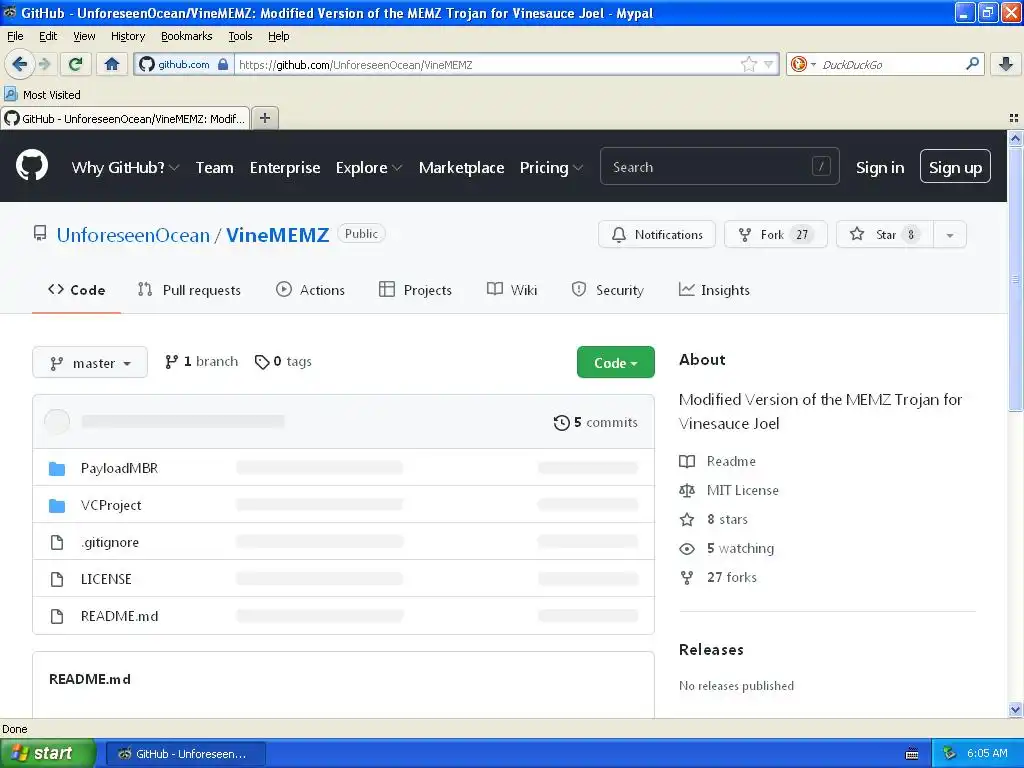
Task: Open the master branch selector
Action: pos(90,362)
